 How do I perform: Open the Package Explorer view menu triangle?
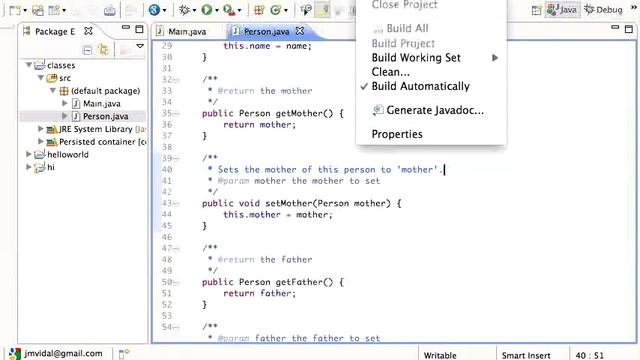[x=140, y=46]
